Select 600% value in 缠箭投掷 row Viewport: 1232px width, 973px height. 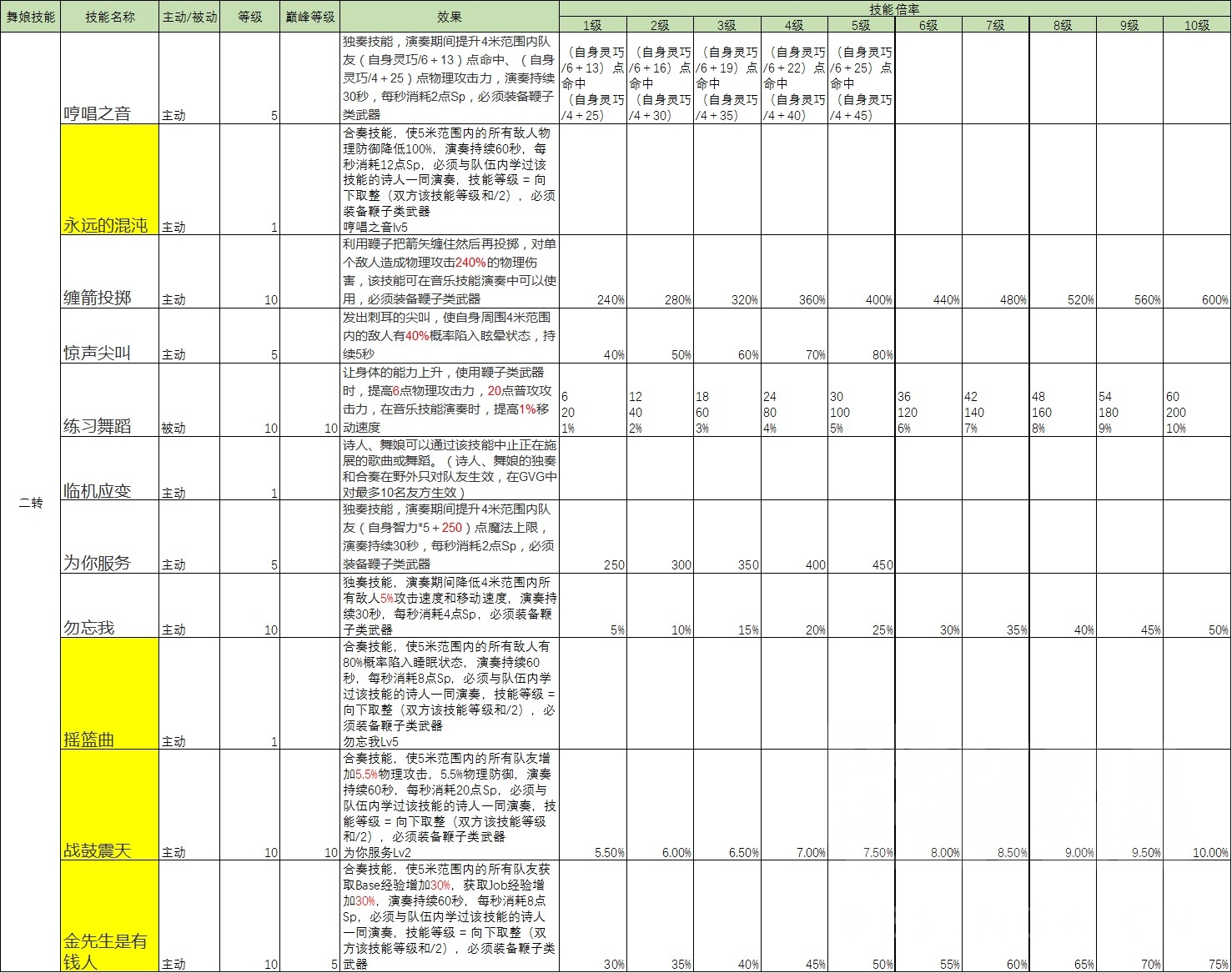coord(1197,272)
